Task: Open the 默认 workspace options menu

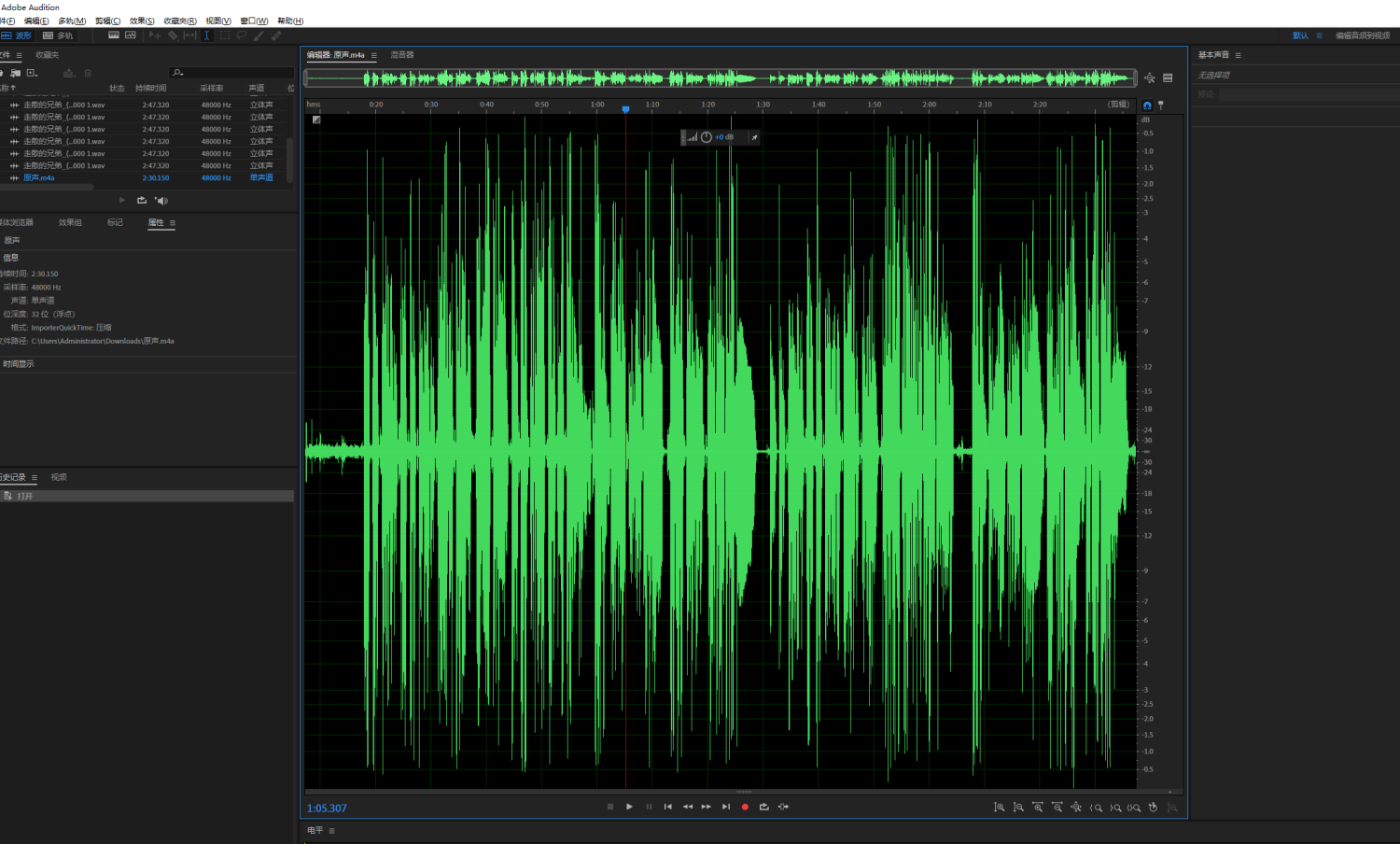Action: click(1319, 35)
